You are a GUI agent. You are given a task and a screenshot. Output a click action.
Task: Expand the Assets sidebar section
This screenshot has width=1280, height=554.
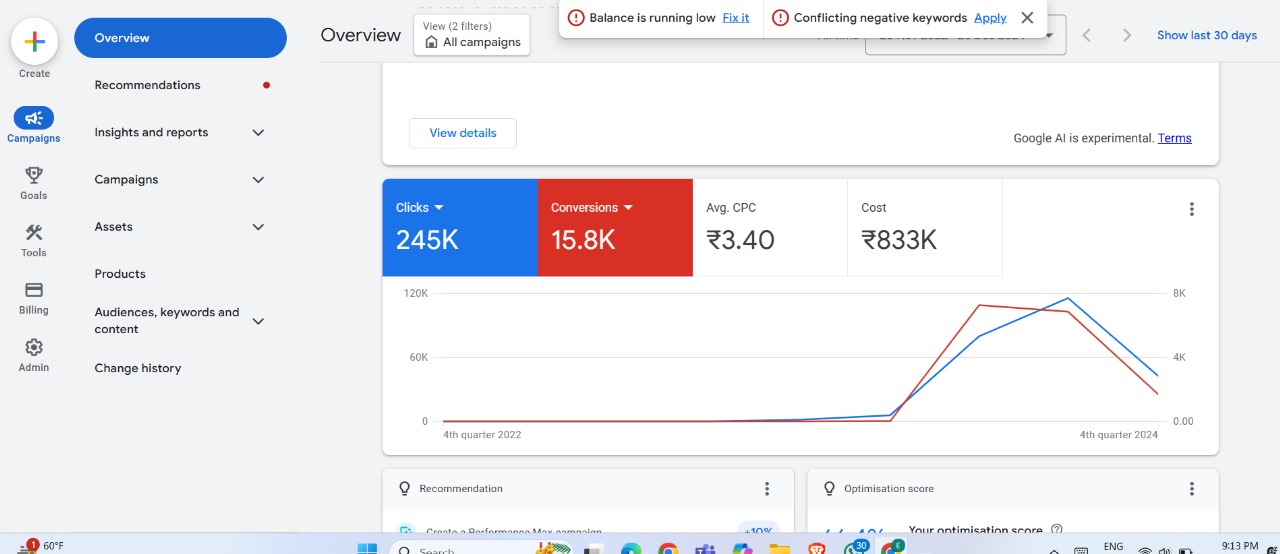[x=258, y=227]
